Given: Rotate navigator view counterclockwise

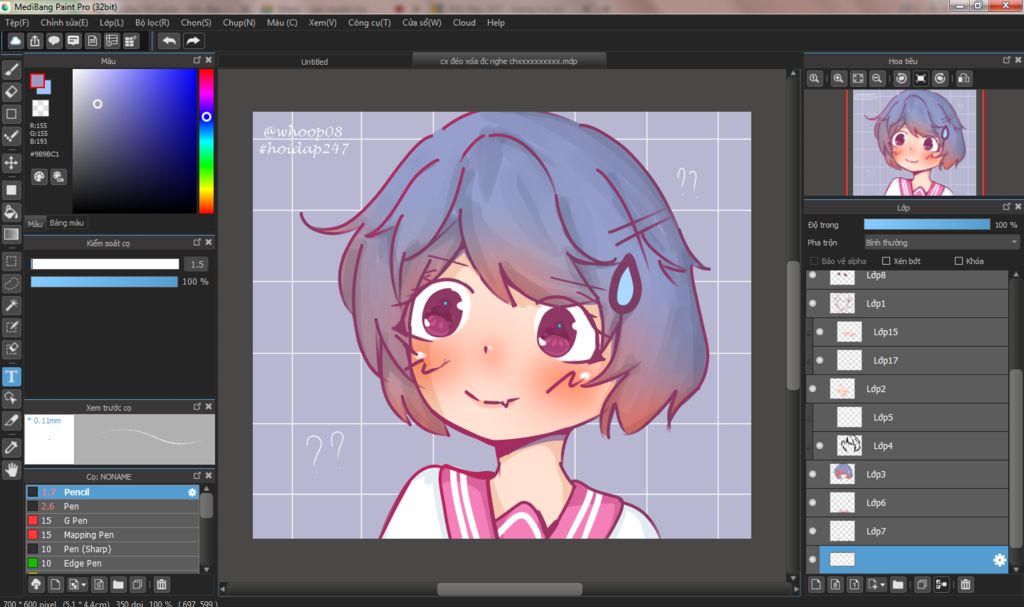Looking at the screenshot, I should click(x=901, y=78).
